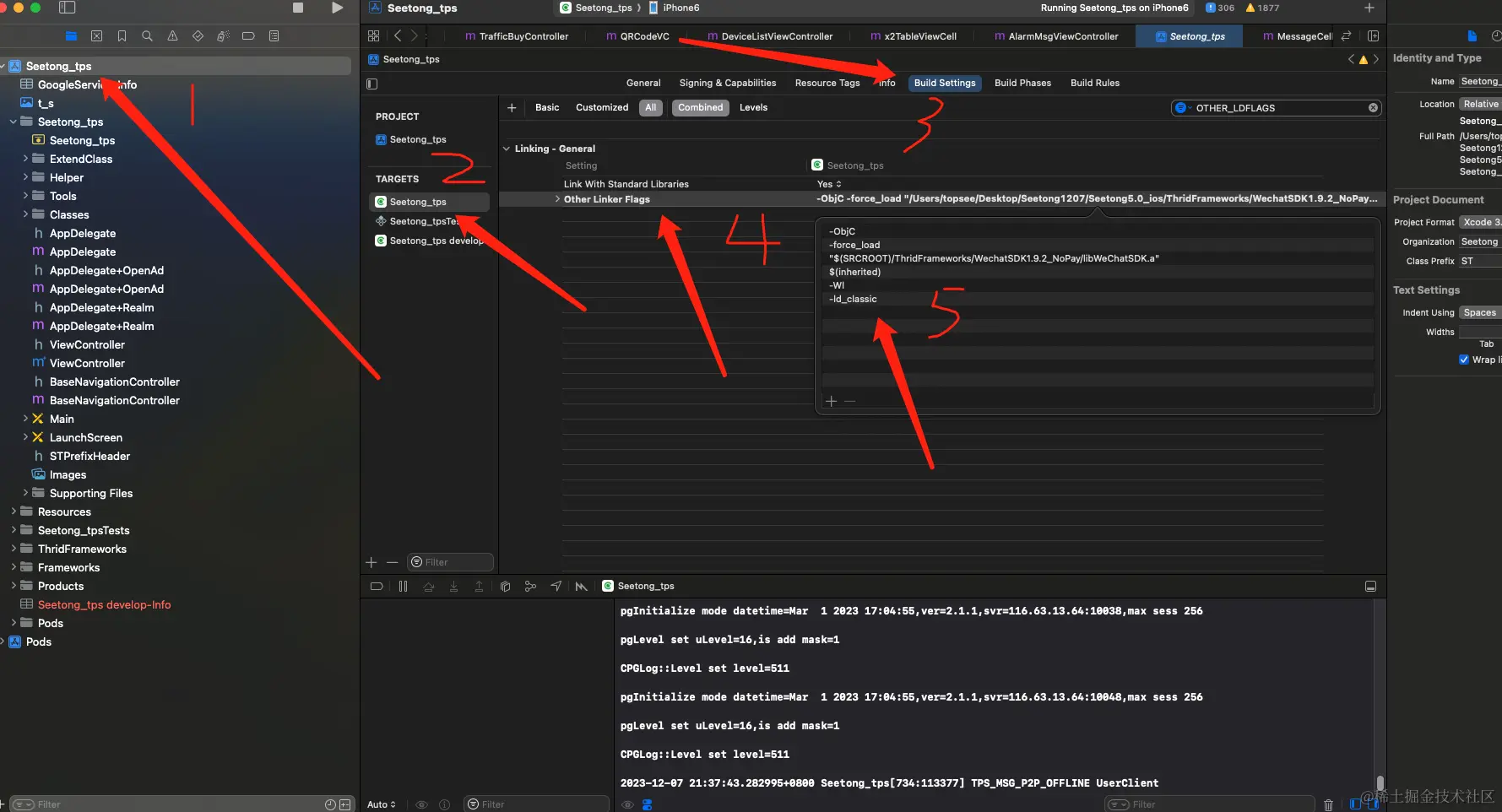Add an editor on the right
1502x812 pixels.
coord(1374,36)
